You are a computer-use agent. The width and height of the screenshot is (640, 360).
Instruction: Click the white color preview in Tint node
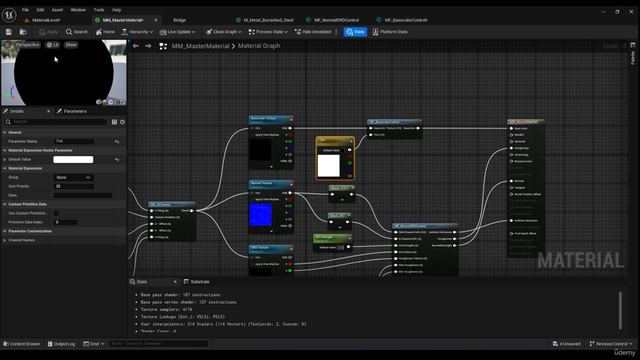point(329,166)
